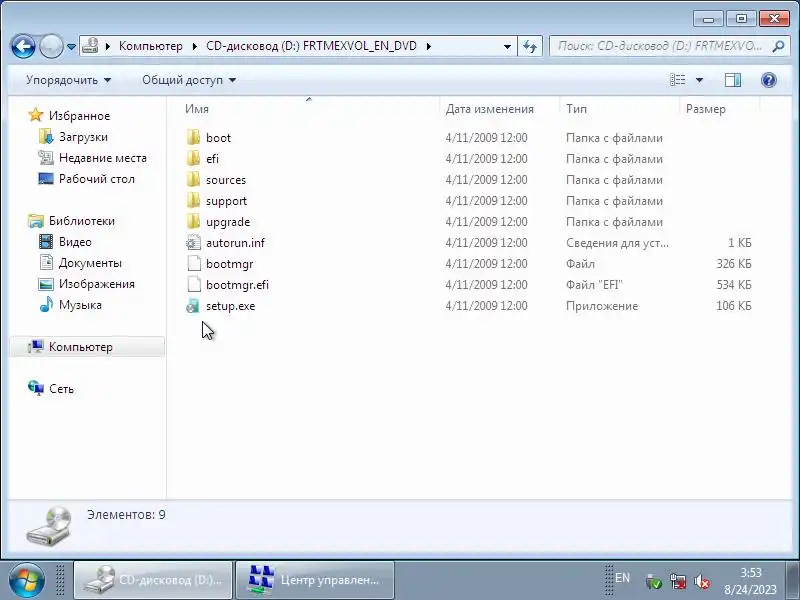Open Рабочий стол in the sidebar

pyautogui.click(x=96, y=179)
